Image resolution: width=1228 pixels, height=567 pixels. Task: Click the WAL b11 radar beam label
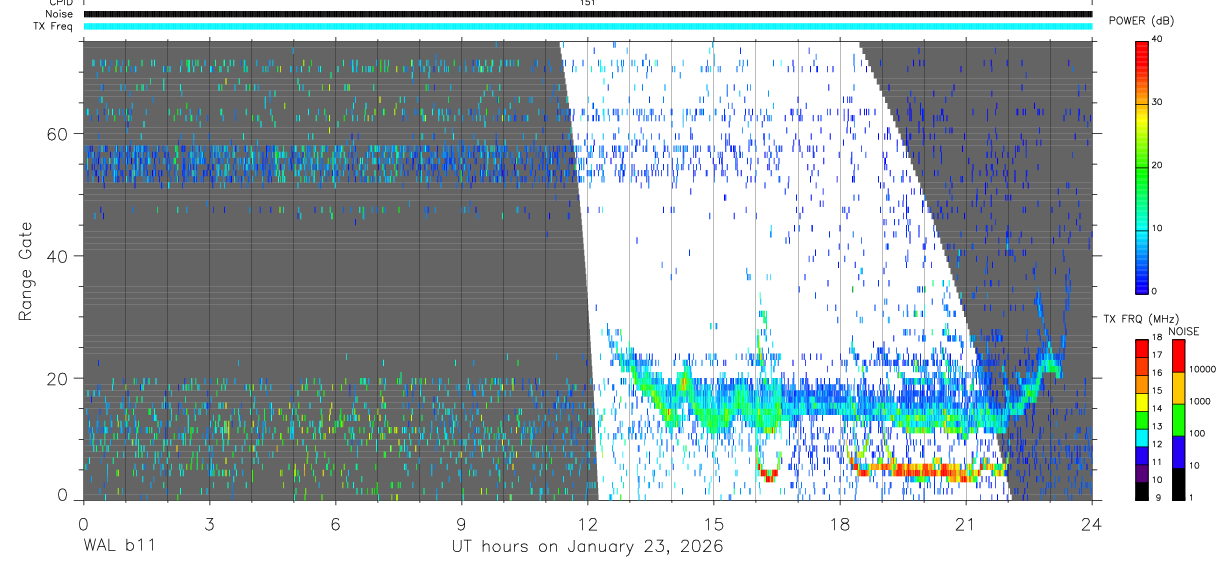119,547
